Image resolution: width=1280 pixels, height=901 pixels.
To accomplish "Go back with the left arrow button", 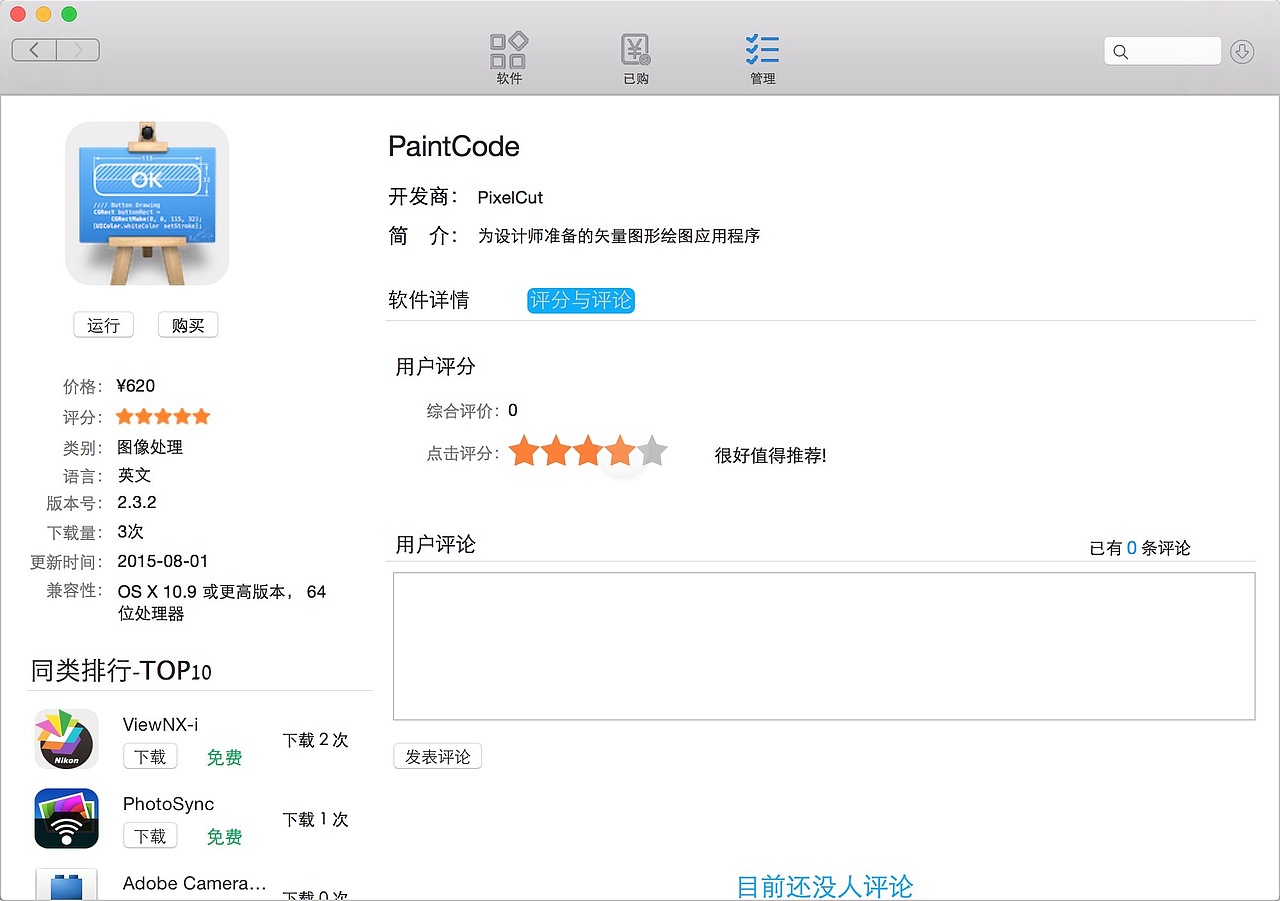I will (x=34, y=50).
